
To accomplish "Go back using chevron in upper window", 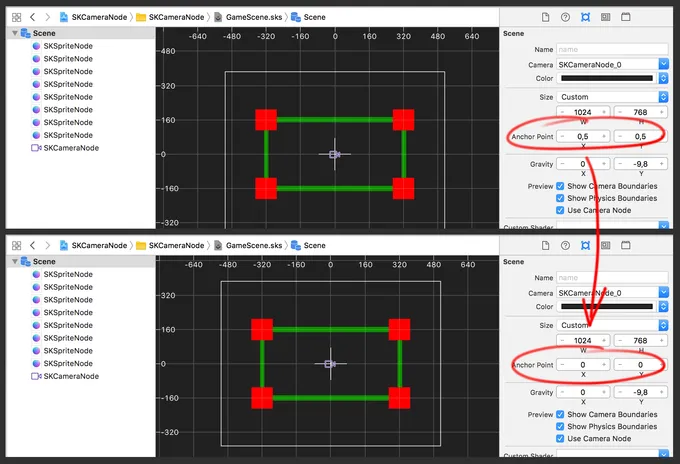I will click(x=33, y=17).
